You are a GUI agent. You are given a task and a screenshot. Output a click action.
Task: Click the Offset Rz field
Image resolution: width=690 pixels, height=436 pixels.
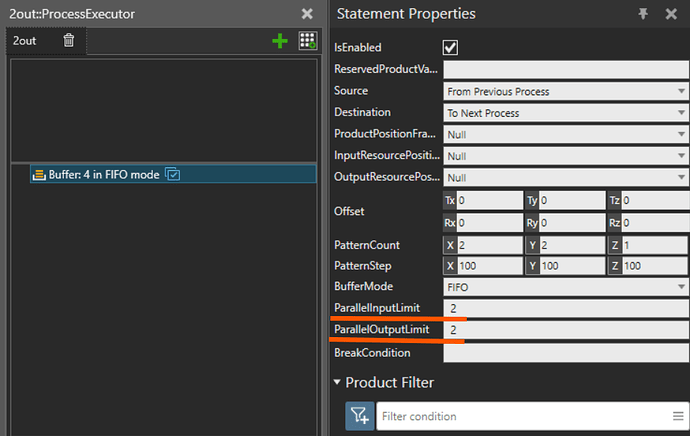(655, 223)
